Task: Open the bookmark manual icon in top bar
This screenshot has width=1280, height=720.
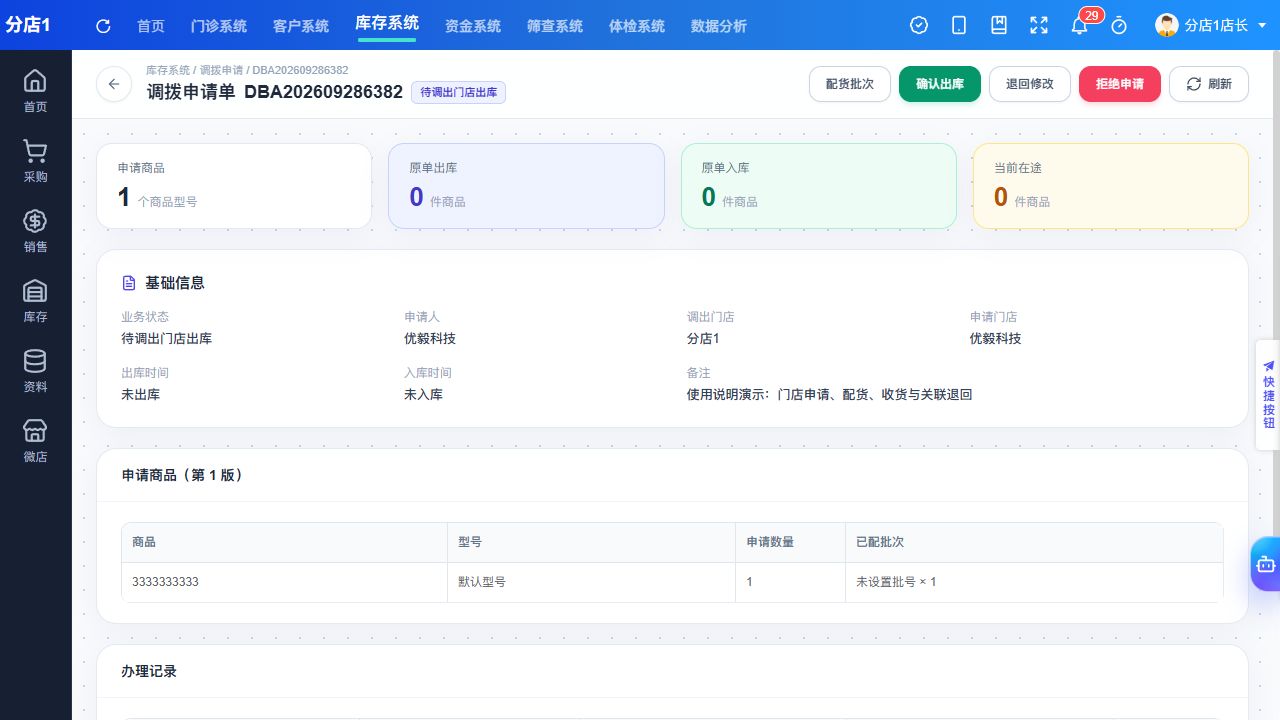Action: click(x=999, y=26)
